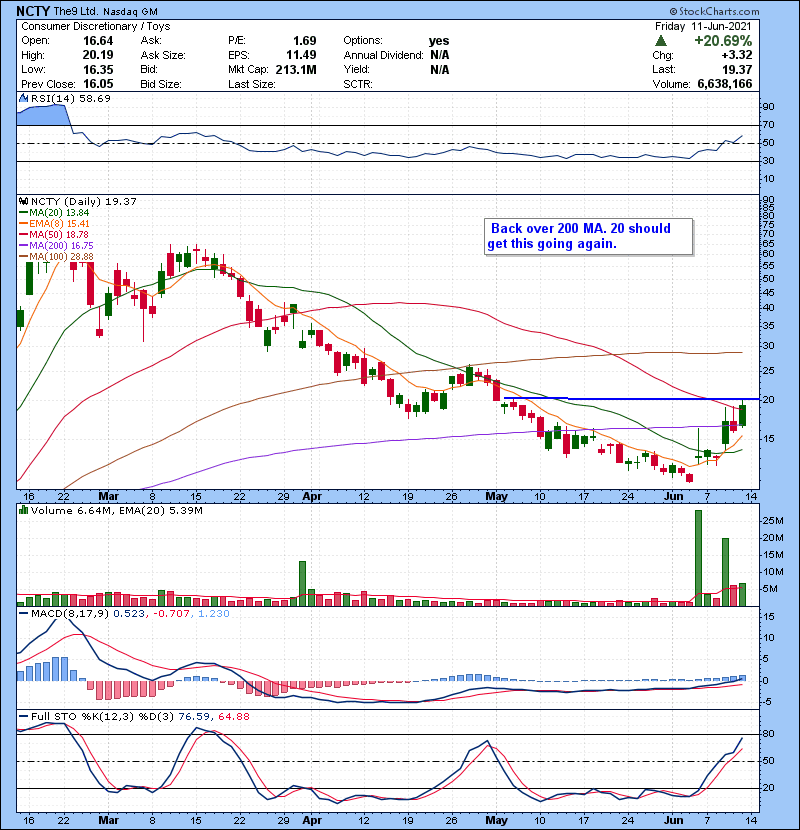This screenshot has height=830, width=800.
Task: Click the green up-triangle price change icon
Action: click(660, 41)
